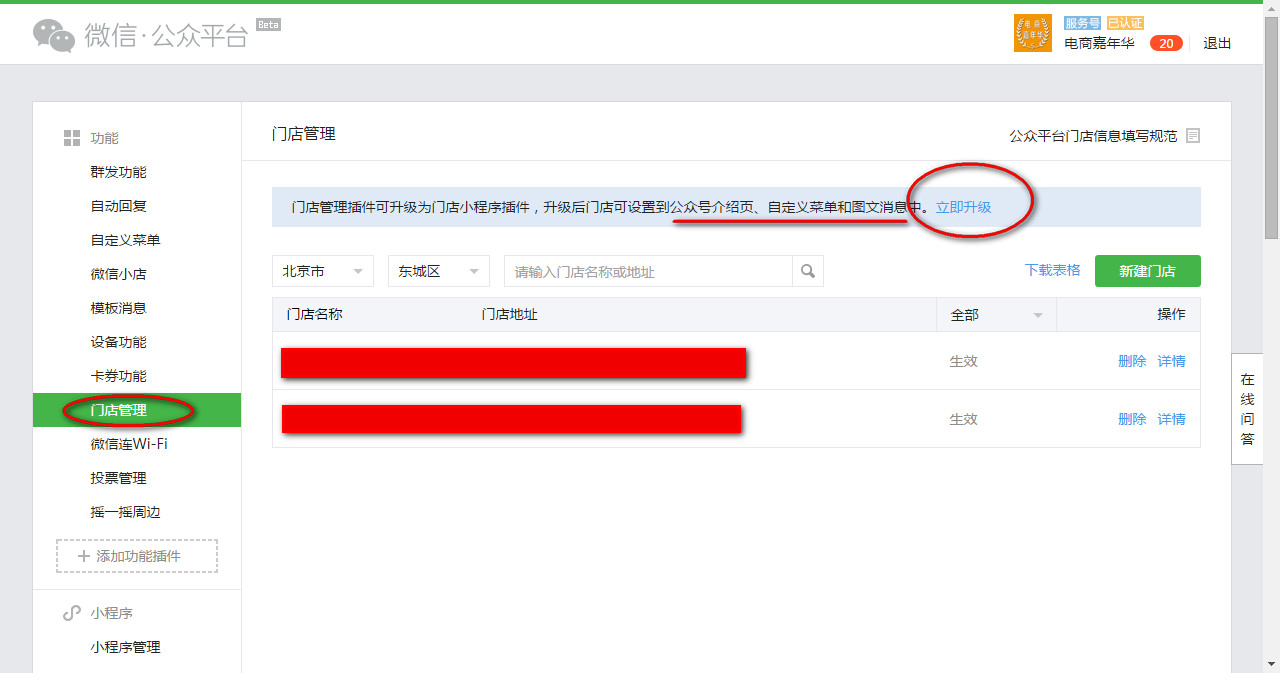Click the 门店名称 column header

pyautogui.click(x=314, y=314)
